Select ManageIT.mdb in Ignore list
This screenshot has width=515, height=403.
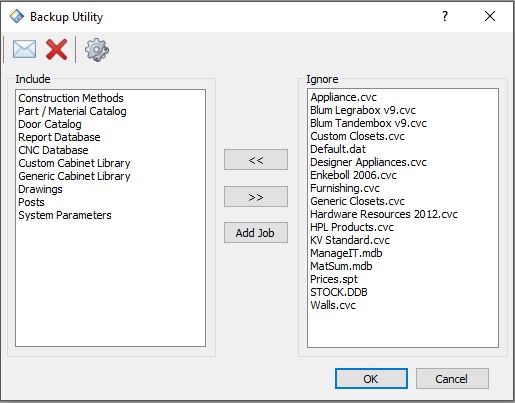click(346, 253)
